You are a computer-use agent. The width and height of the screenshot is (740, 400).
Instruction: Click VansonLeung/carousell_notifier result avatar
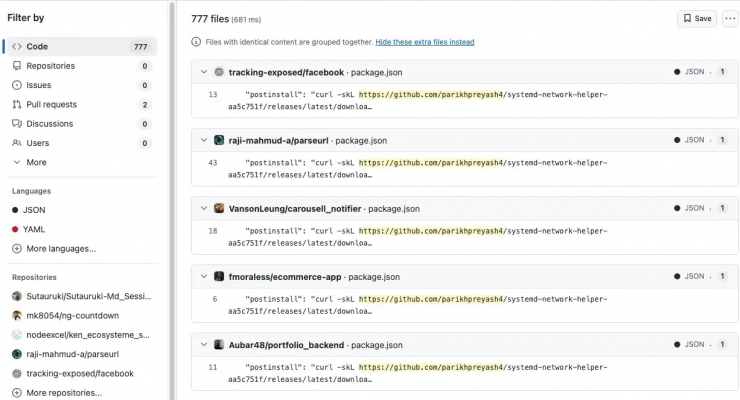pyautogui.click(x=219, y=208)
